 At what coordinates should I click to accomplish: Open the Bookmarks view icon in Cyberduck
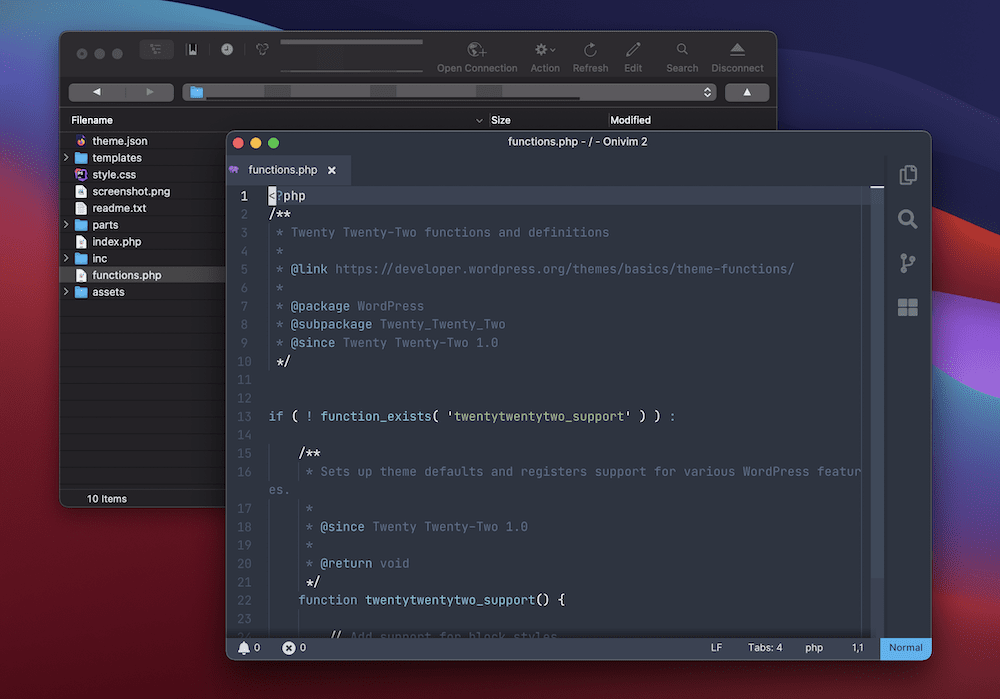click(x=192, y=49)
